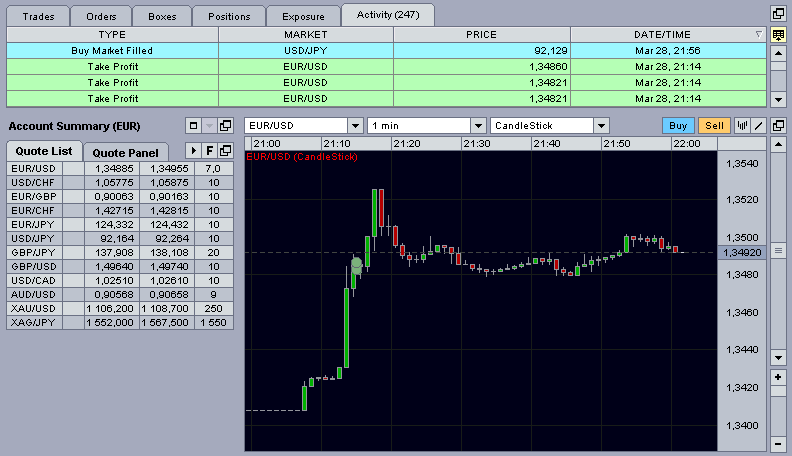Select the EUR/CHF quote row
The image size is (792, 456).
coord(120,211)
